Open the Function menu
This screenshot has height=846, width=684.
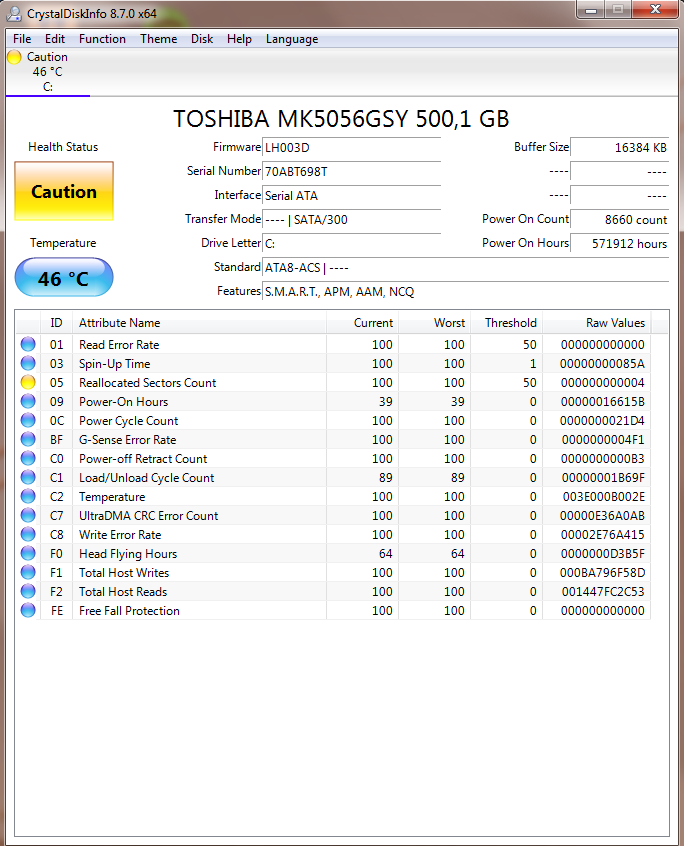click(102, 39)
